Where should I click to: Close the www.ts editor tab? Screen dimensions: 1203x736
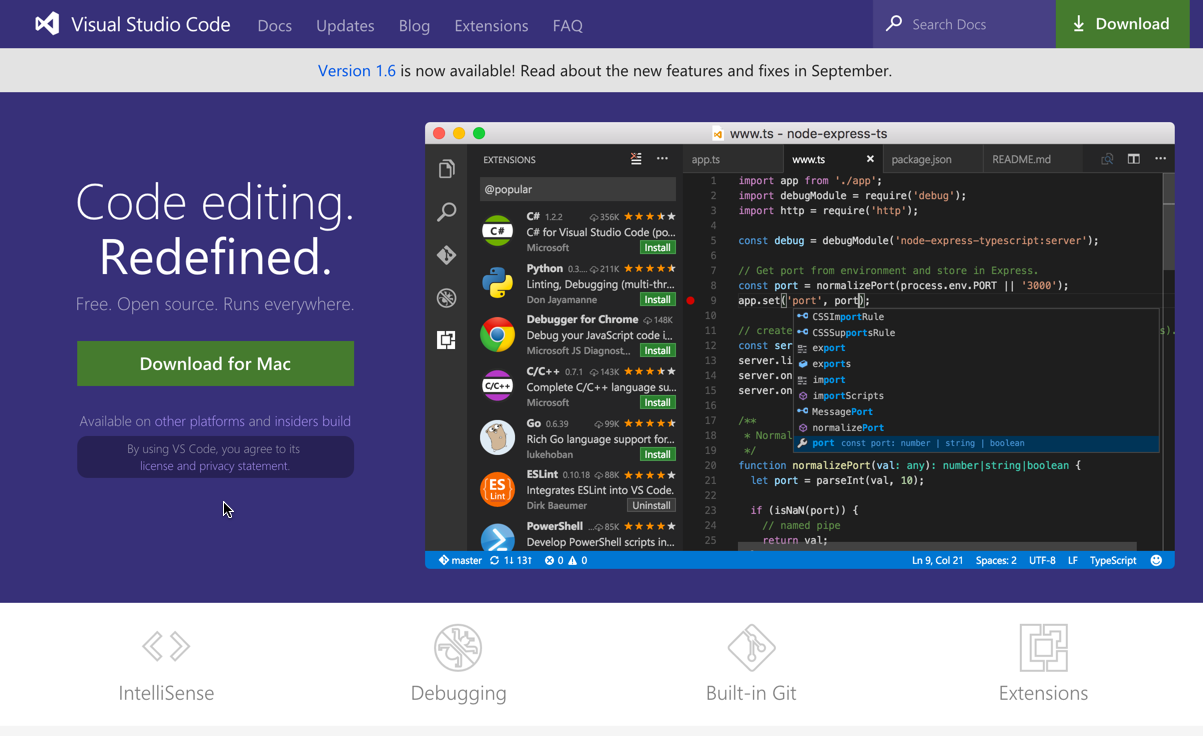(870, 159)
